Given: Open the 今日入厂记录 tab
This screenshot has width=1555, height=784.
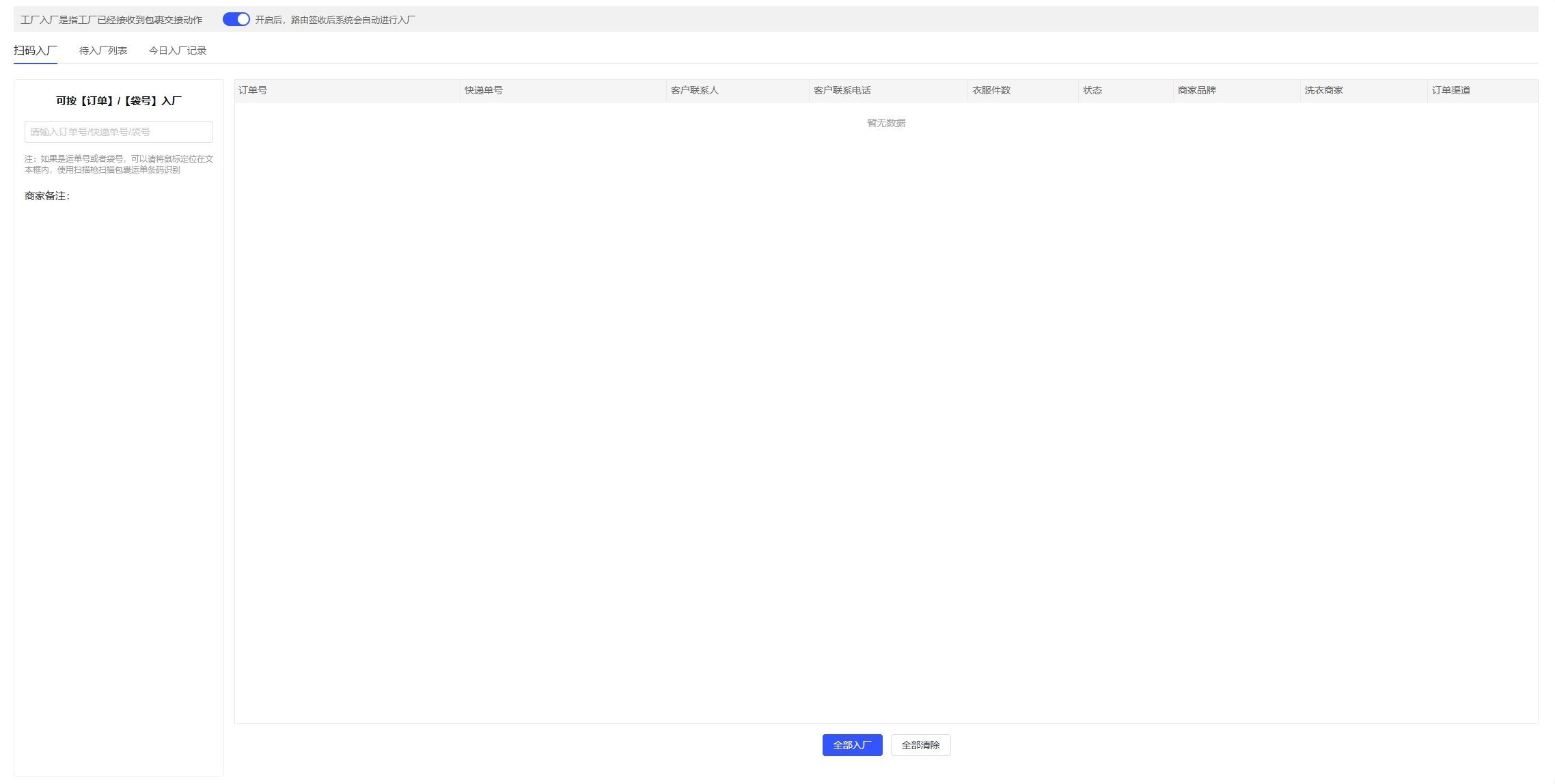Looking at the screenshot, I should click(x=178, y=51).
